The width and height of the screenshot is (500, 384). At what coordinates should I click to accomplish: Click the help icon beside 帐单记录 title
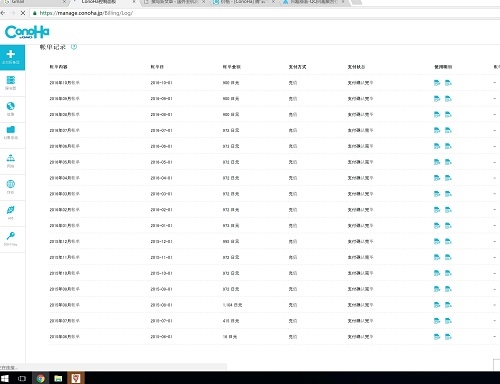click(74, 47)
